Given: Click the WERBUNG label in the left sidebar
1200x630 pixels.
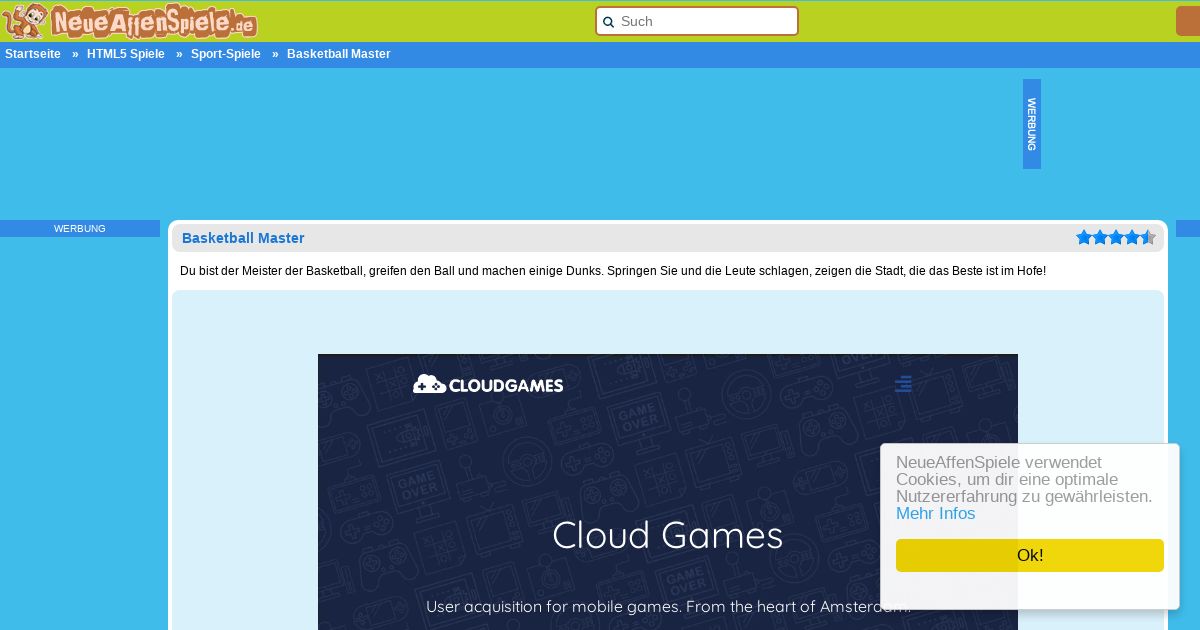Looking at the screenshot, I should 80,229.
